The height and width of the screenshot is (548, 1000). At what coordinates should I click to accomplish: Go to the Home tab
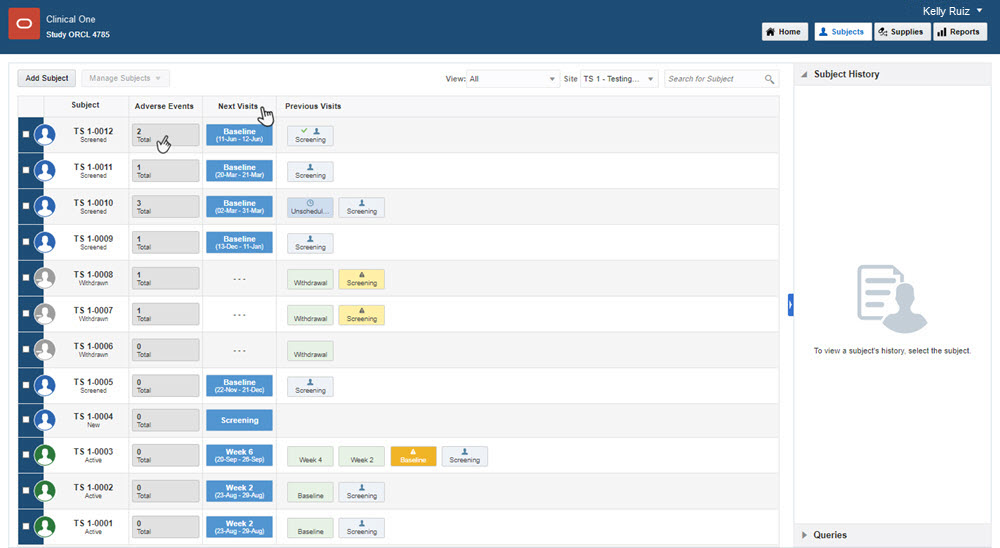[x=784, y=32]
